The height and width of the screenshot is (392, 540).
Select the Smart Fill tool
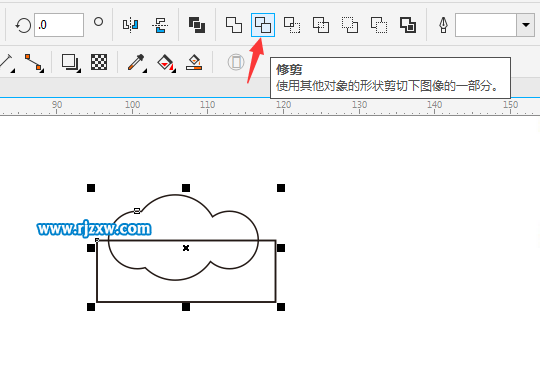[x=194, y=62]
